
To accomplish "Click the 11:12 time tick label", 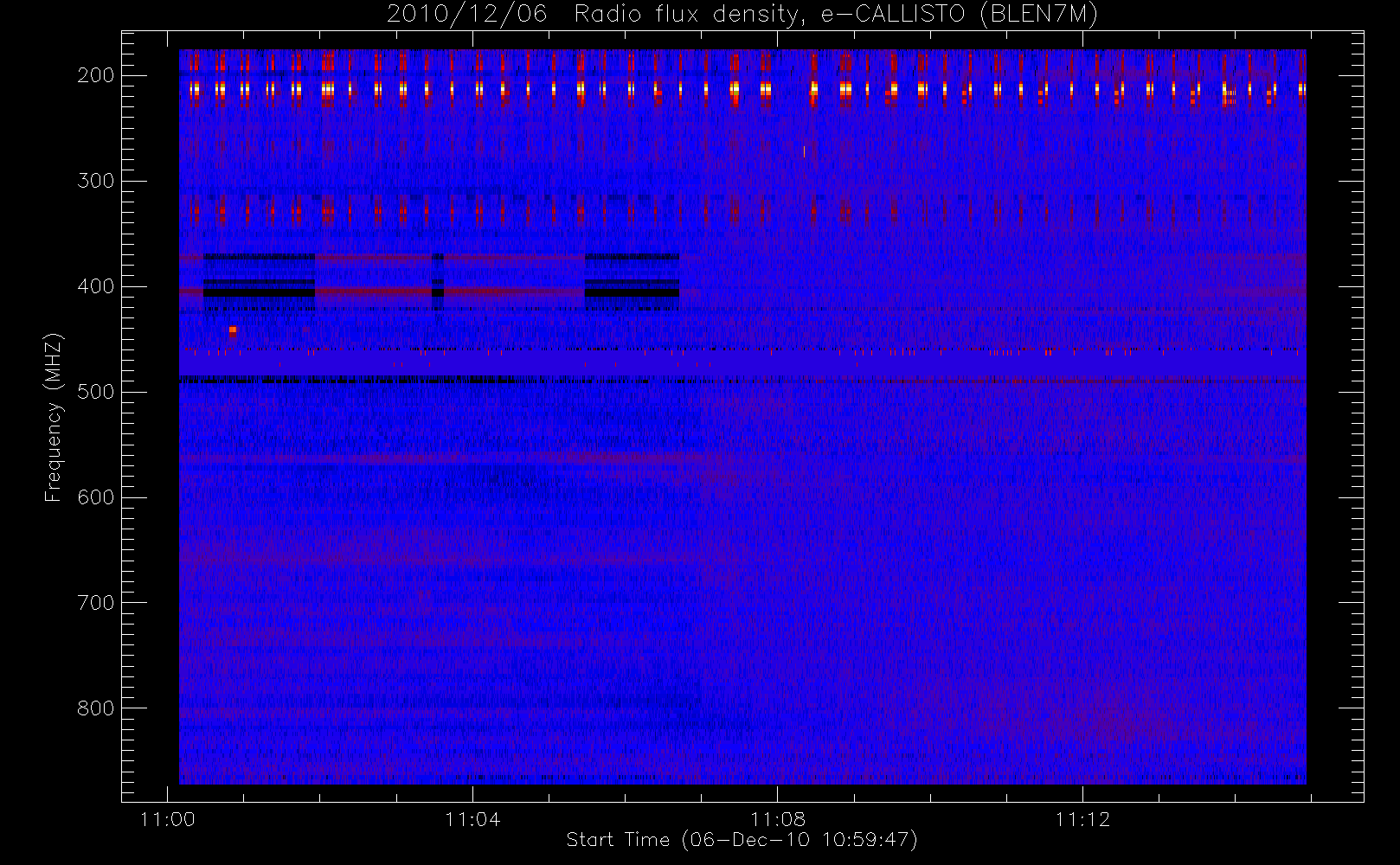I will (x=1082, y=819).
